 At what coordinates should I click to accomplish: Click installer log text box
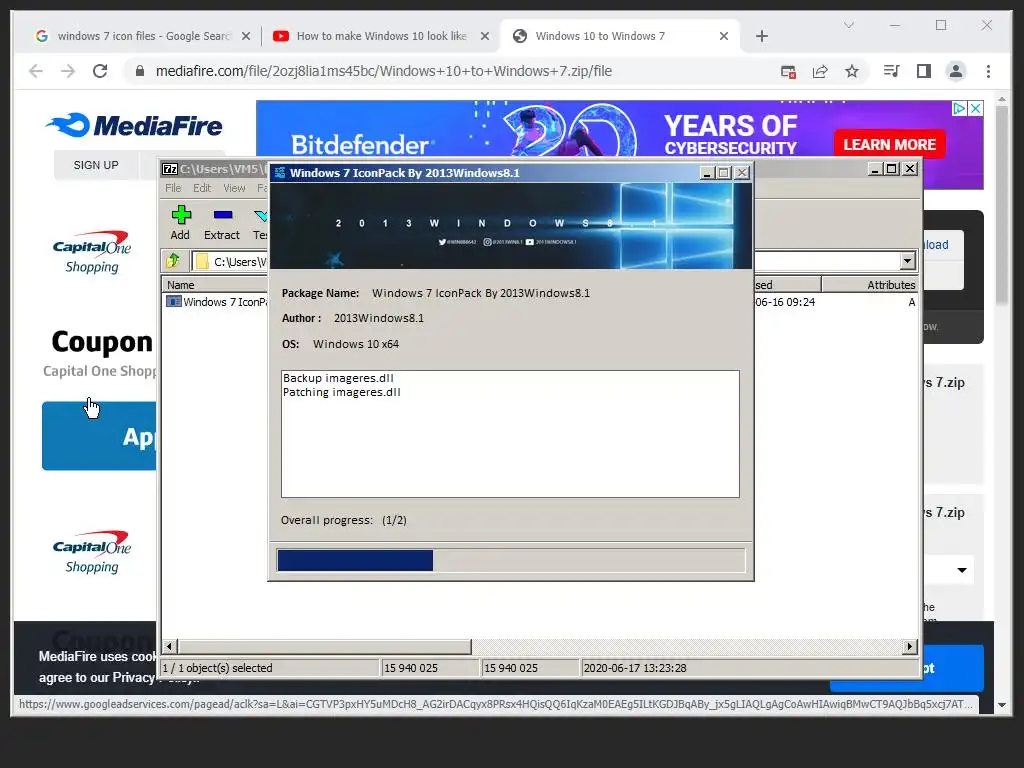coord(511,434)
